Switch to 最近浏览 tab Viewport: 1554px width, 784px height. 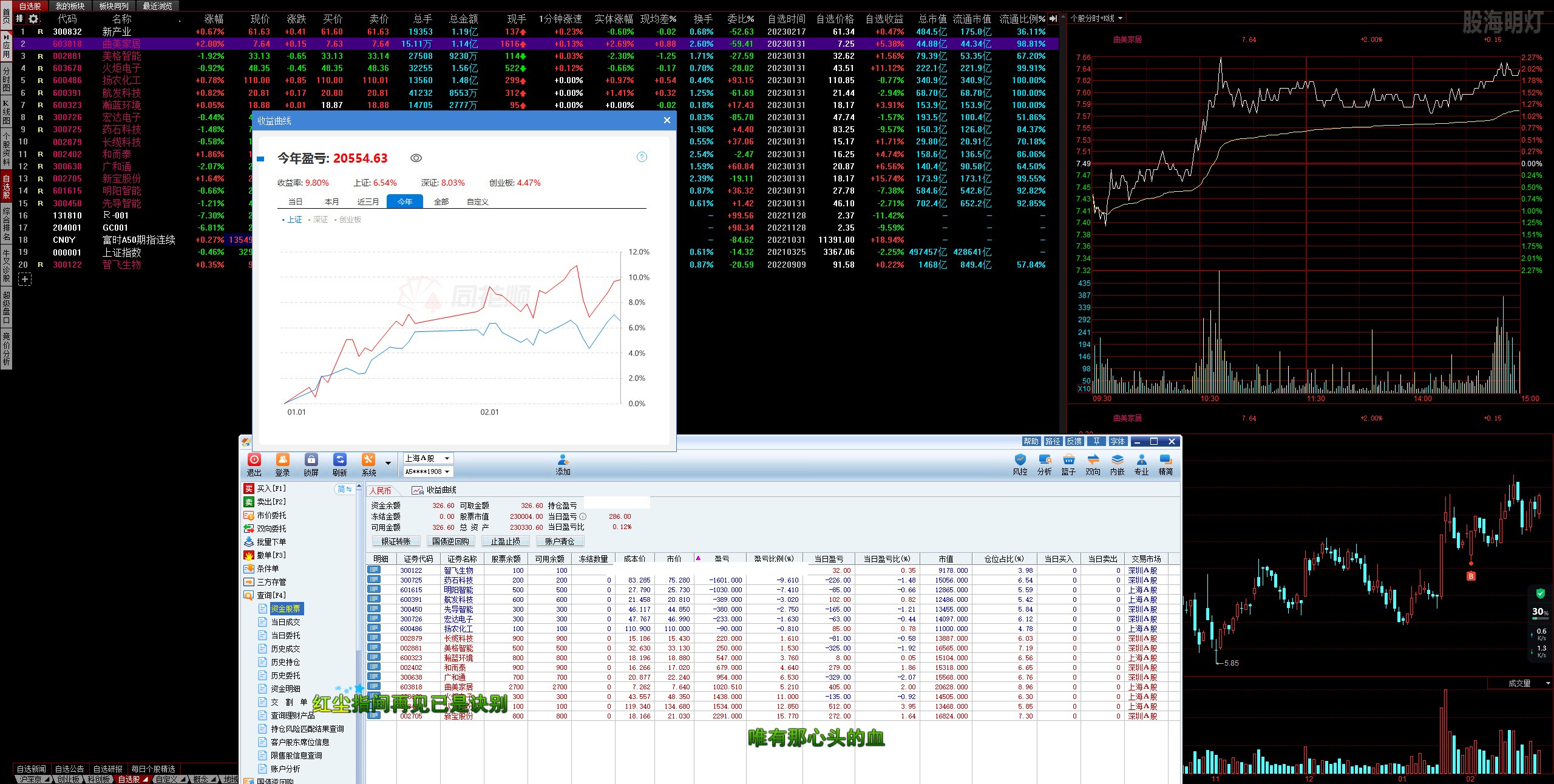tap(157, 6)
